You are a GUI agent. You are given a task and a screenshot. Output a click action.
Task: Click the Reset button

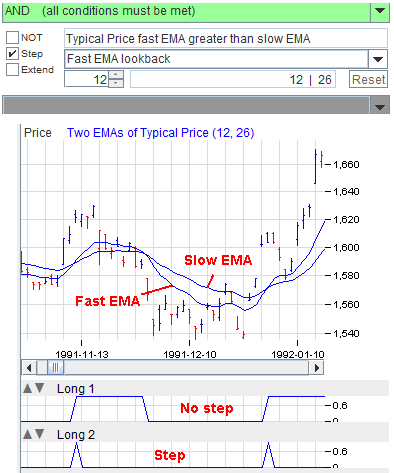click(368, 79)
